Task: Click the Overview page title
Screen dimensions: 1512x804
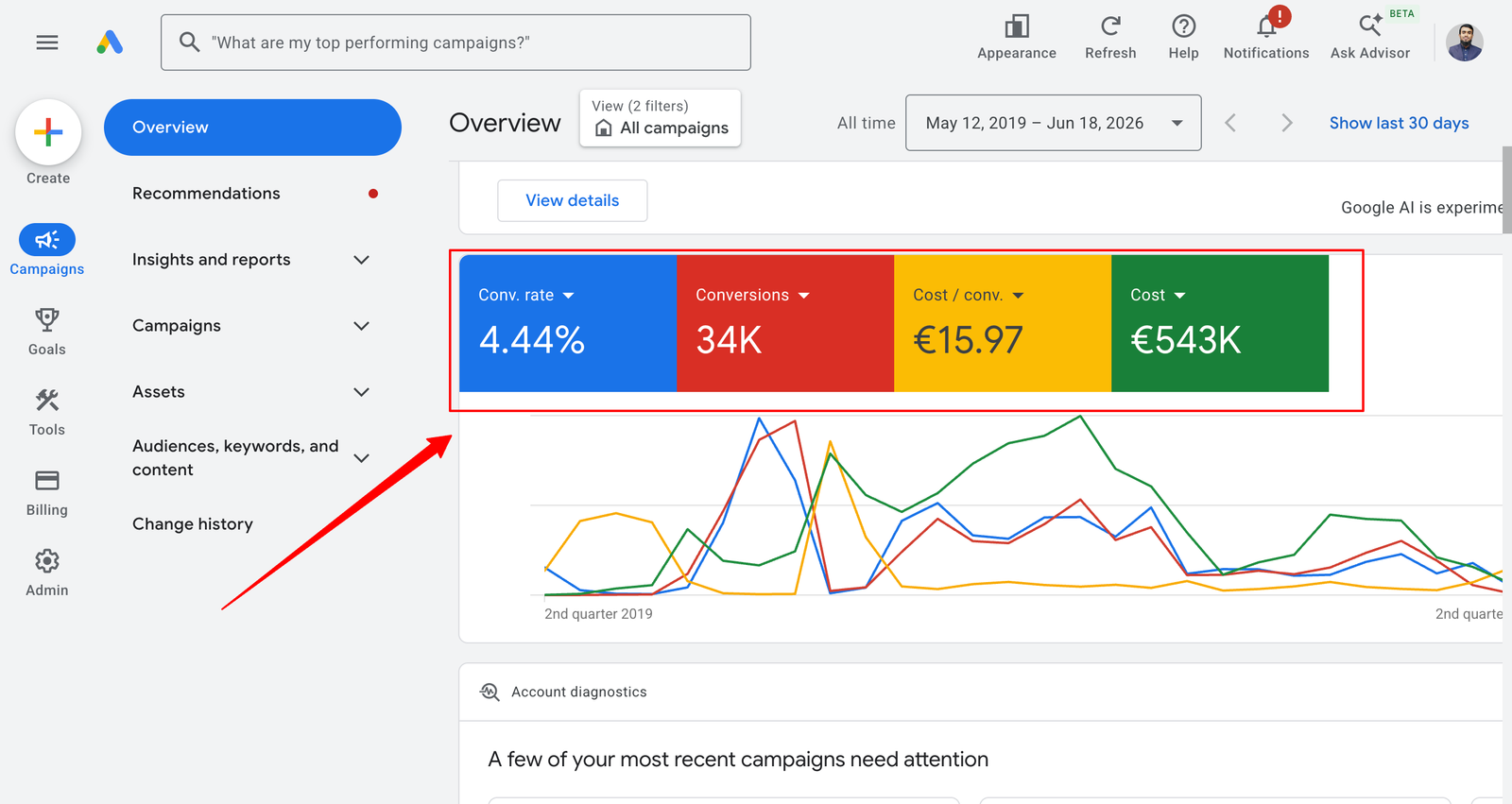Action: tap(505, 123)
